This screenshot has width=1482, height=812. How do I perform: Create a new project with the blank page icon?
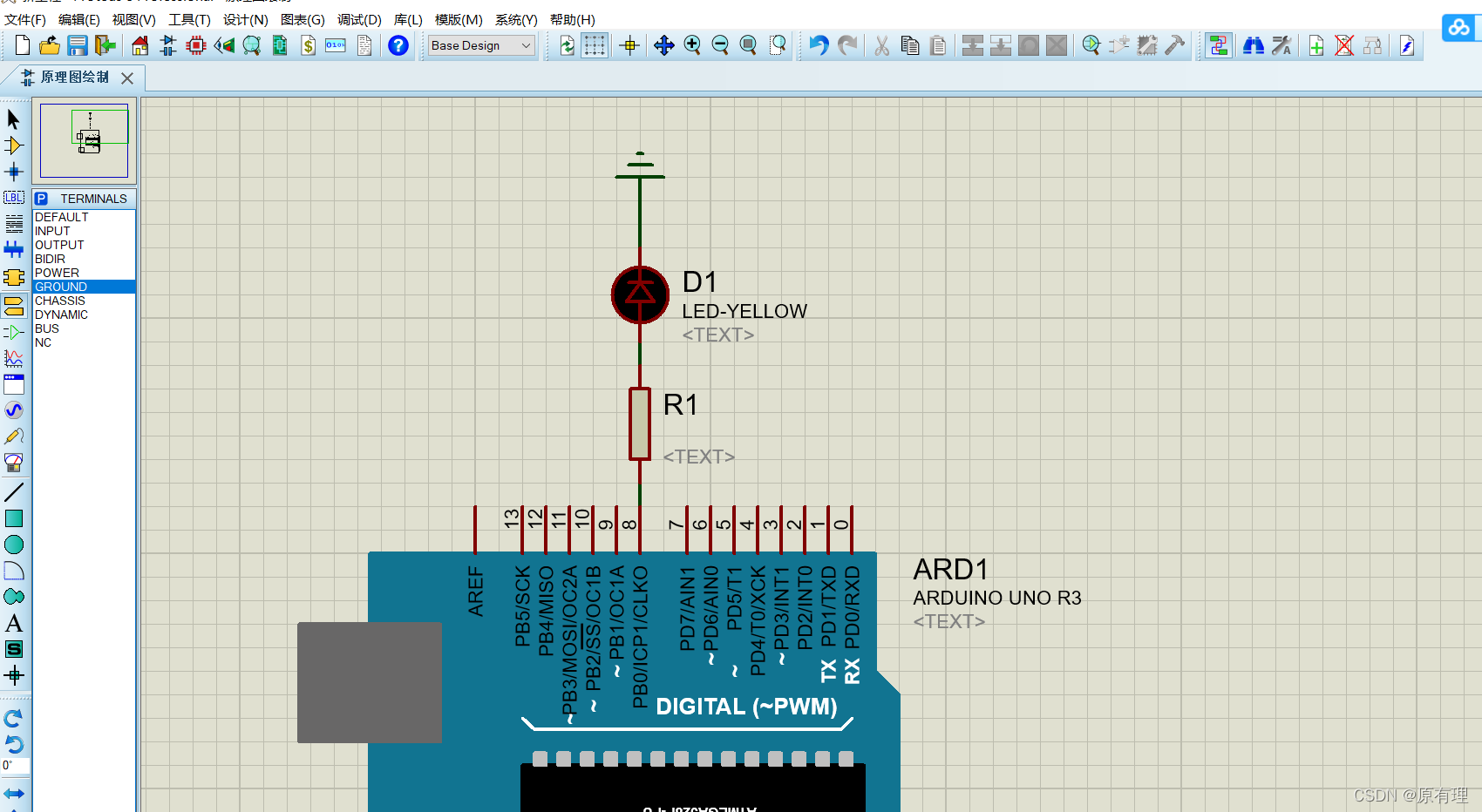[x=23, y=45]
